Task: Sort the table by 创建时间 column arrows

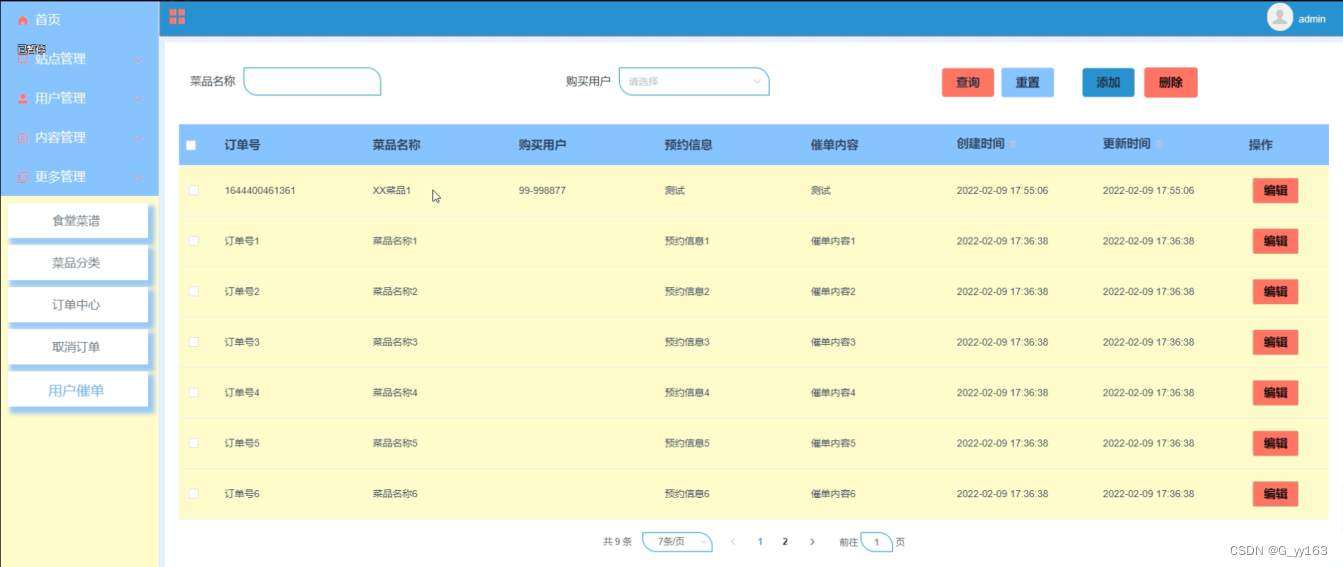Action: click(x=1013, y=144)
